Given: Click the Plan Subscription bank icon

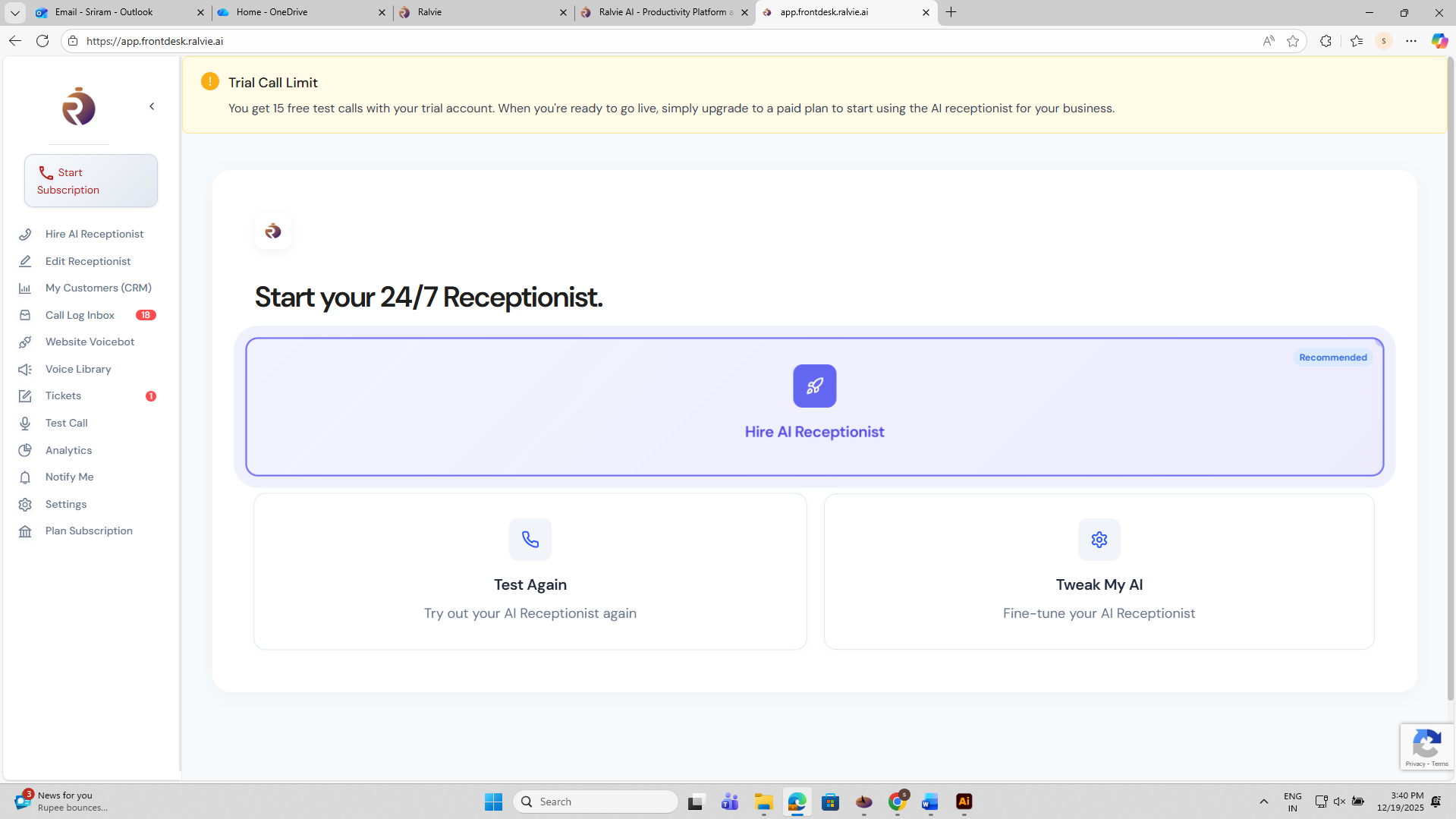Looking at the screenshot, I should click(25, 531).
